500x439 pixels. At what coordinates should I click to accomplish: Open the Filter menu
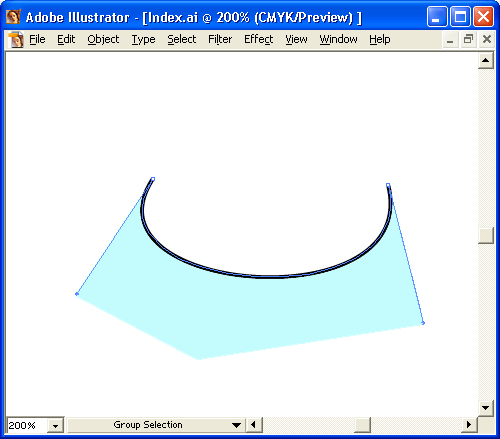click(220, 39)
